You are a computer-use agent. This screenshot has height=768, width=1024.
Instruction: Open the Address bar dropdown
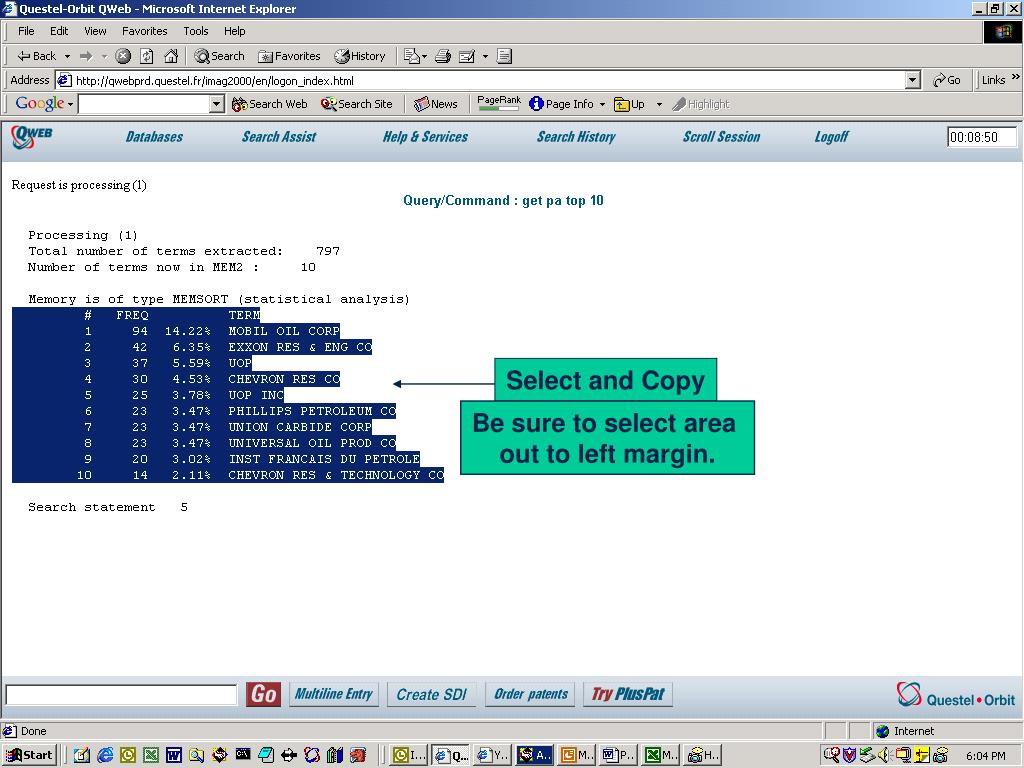coord(913,80)
